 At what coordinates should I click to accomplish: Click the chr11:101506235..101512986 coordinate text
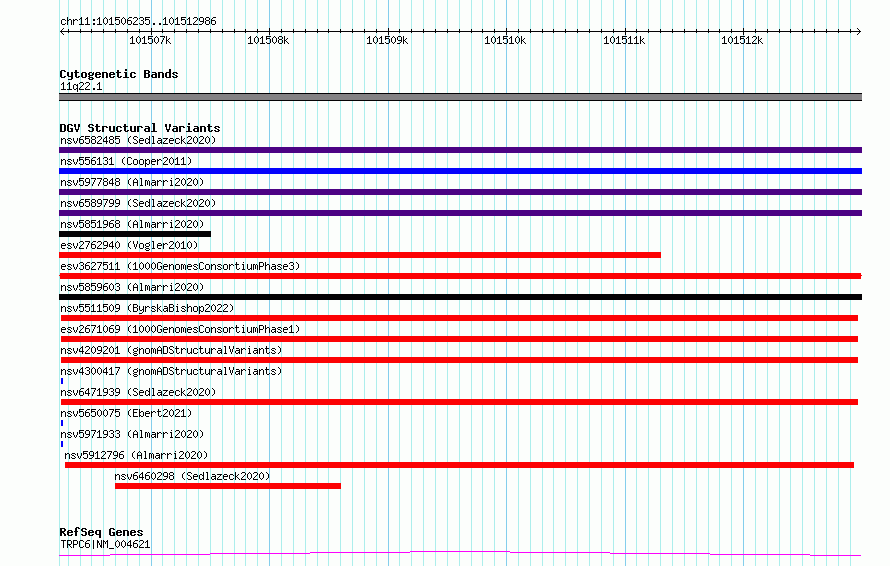point(138,22)
